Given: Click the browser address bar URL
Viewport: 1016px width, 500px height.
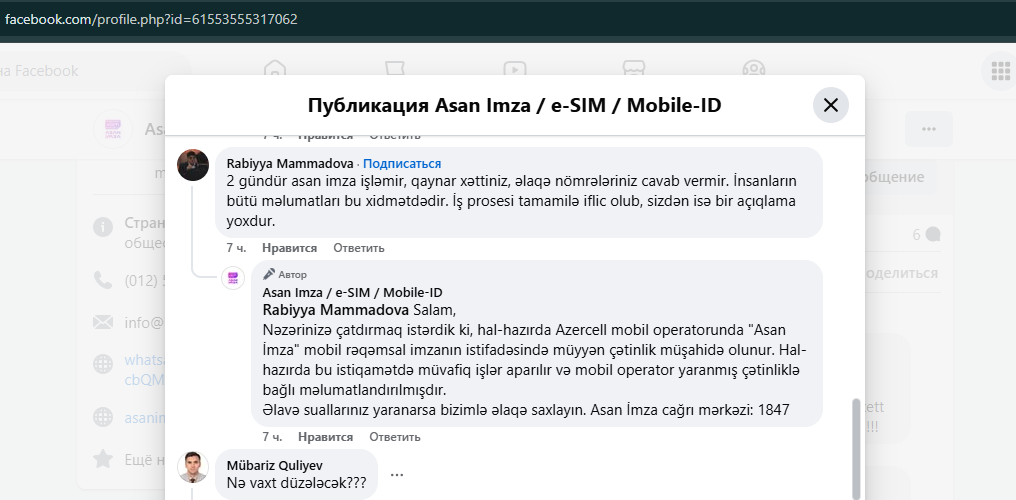Looking at the screenshot, I should (x=150, y=19).
